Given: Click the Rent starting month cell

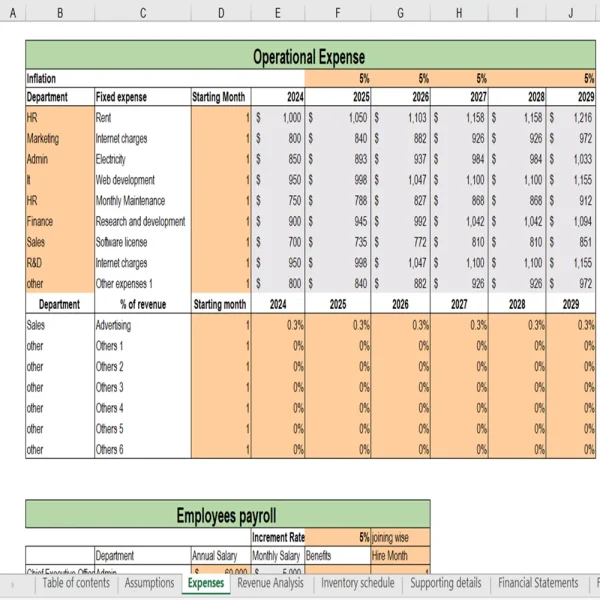Looking at the screenshot, I should [221, 117].
